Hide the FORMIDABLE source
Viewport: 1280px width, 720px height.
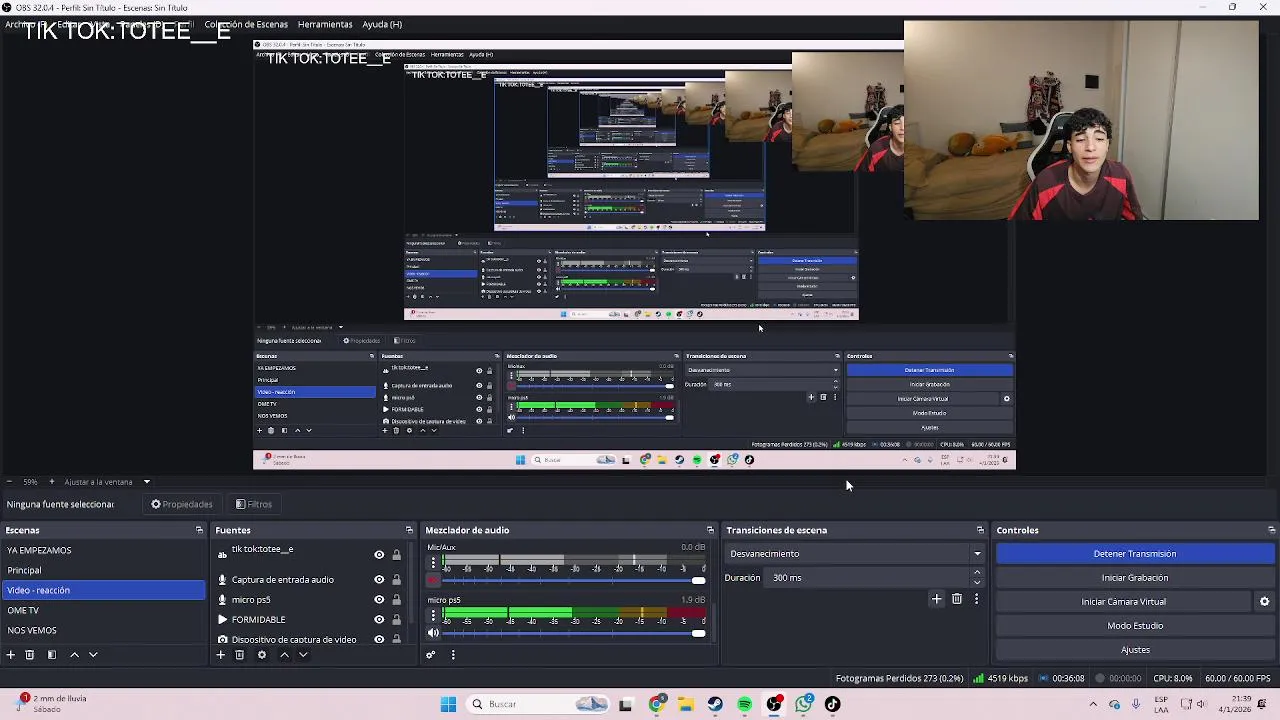click(x=379, y=620)
